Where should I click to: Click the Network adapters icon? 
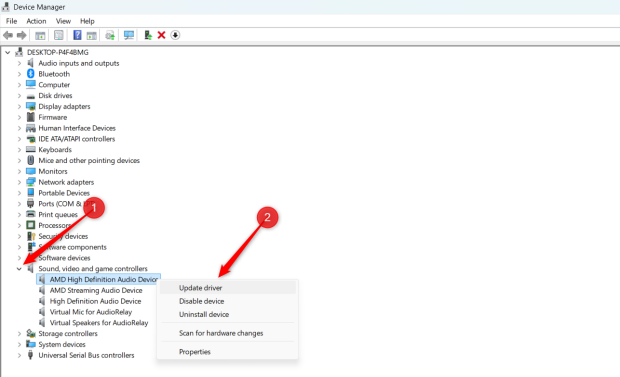point(30,182)
